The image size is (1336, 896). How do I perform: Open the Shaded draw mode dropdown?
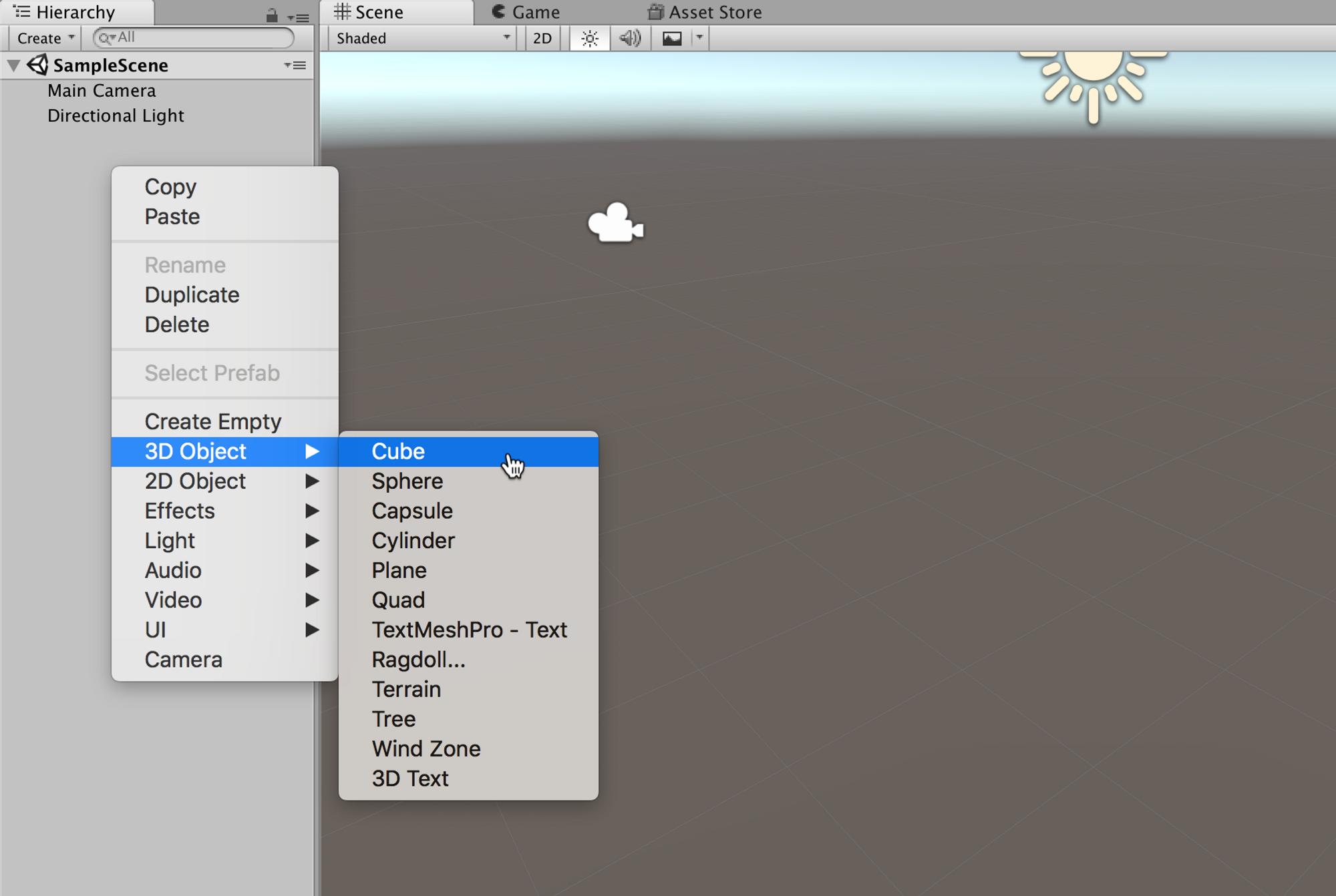tap(423, 38)
